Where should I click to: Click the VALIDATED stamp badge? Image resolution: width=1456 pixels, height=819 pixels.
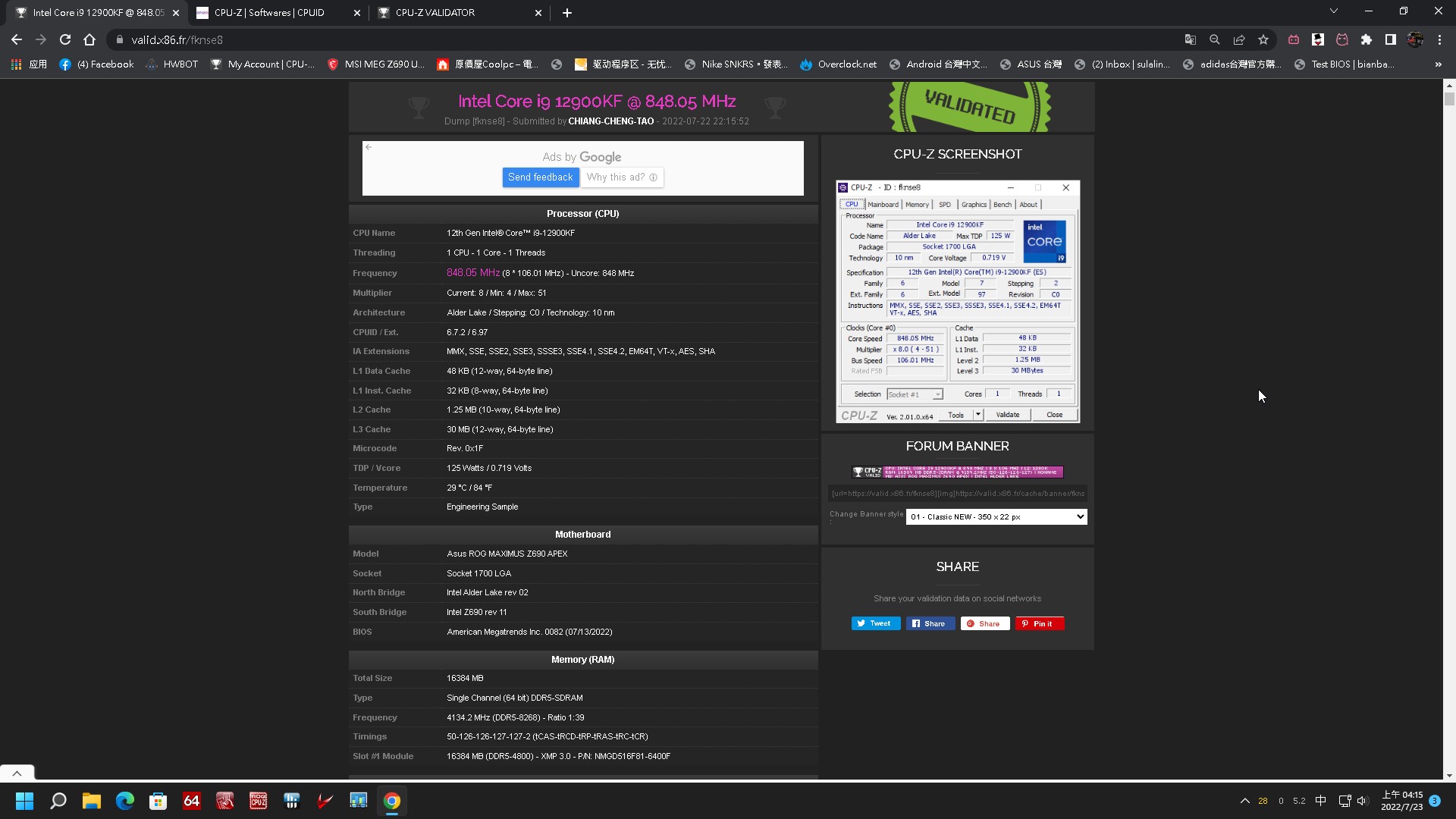[970, 107]
